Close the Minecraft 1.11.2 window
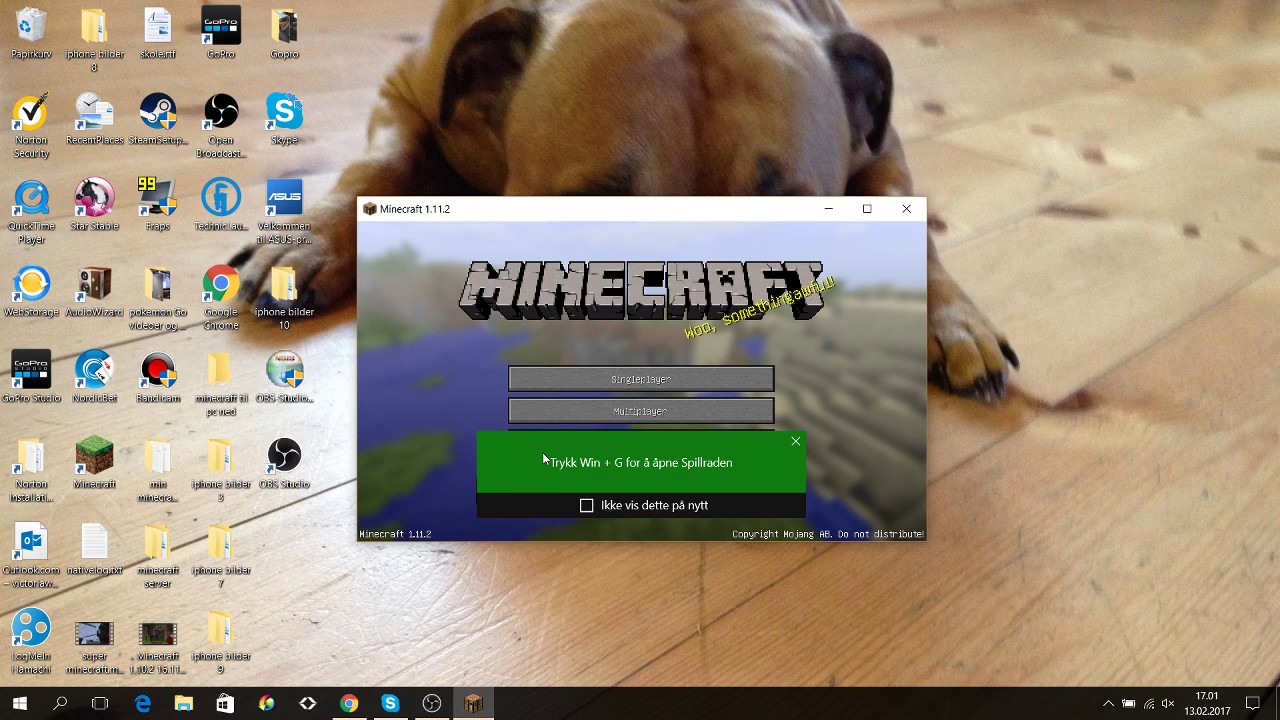The height and width of the screenshot is (720, 1280). 906,209
